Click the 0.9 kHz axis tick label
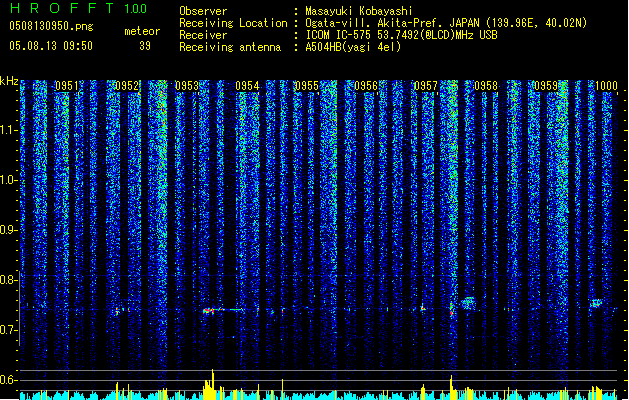 (x=8, y=230)
